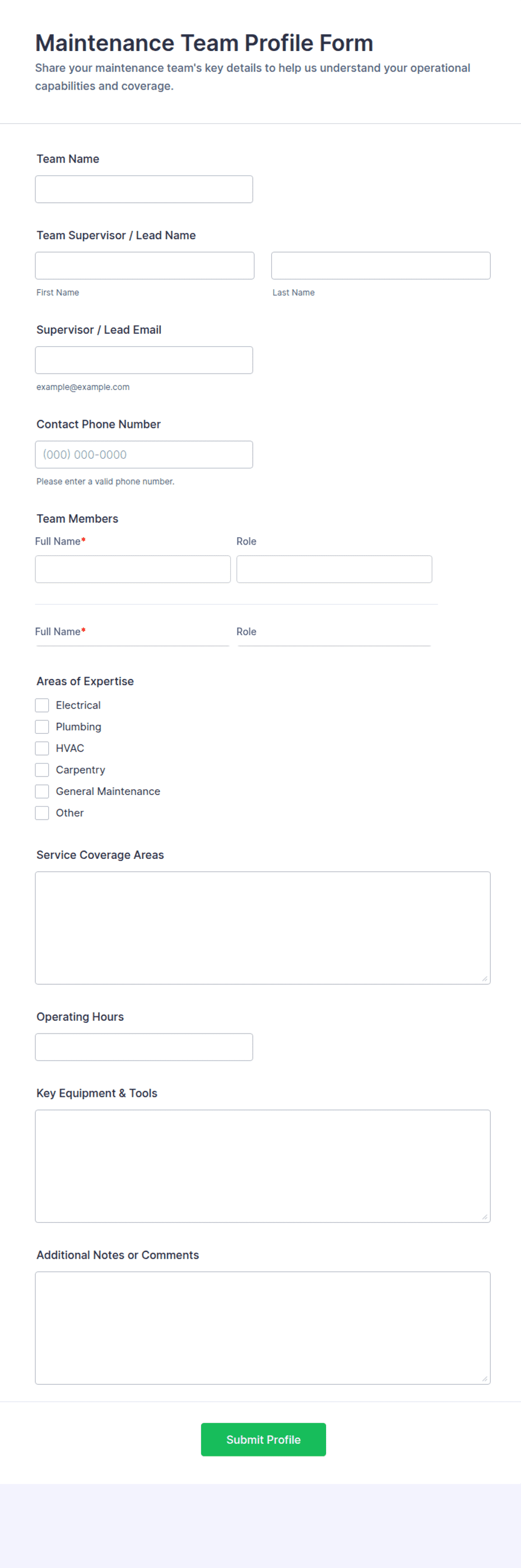Enable the HVAC checkbox

[x=42, y=748]
